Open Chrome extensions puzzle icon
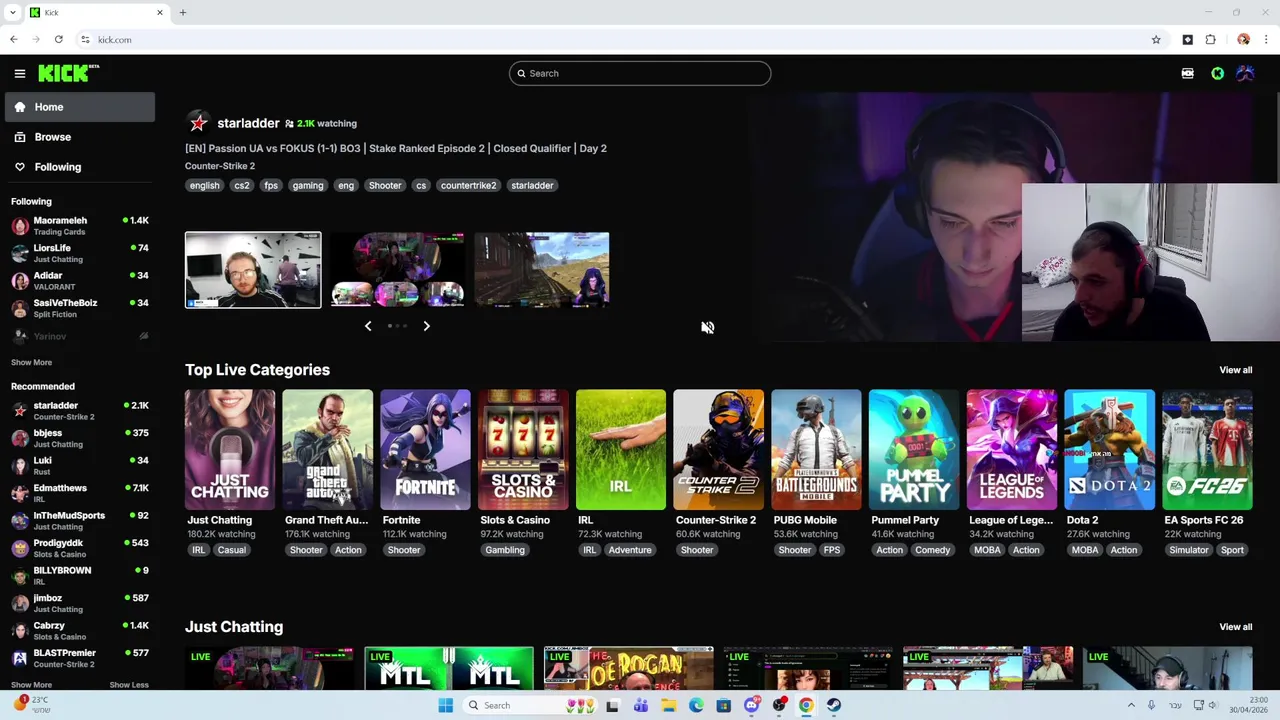Screen dimensions: 1280x720 [1210, 40]
